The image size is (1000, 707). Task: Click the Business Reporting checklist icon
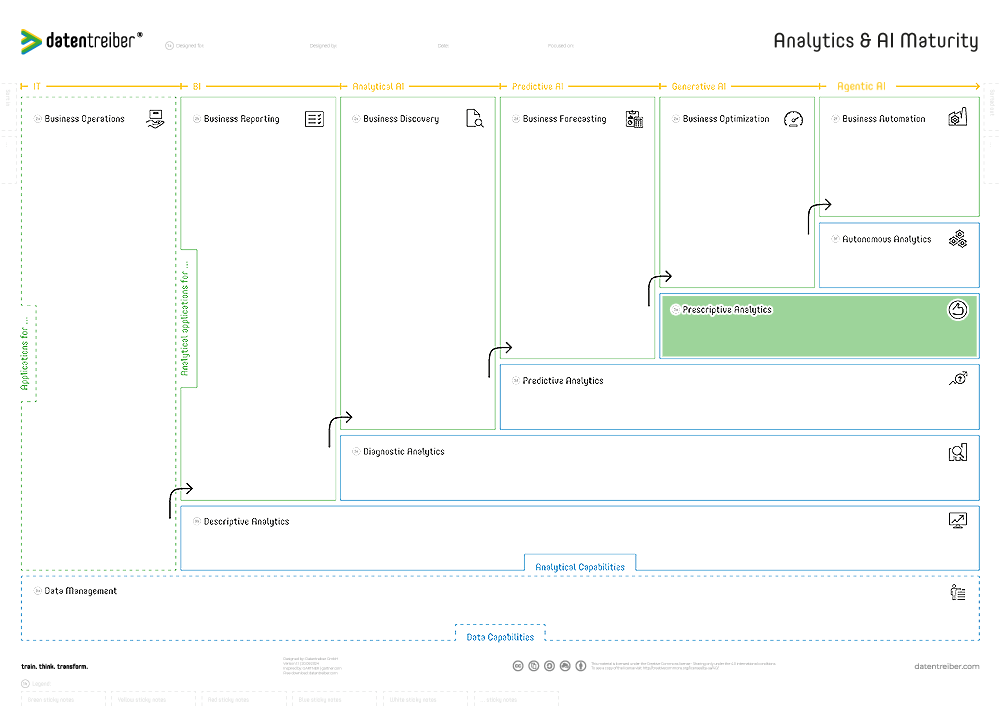coord(314,119)
